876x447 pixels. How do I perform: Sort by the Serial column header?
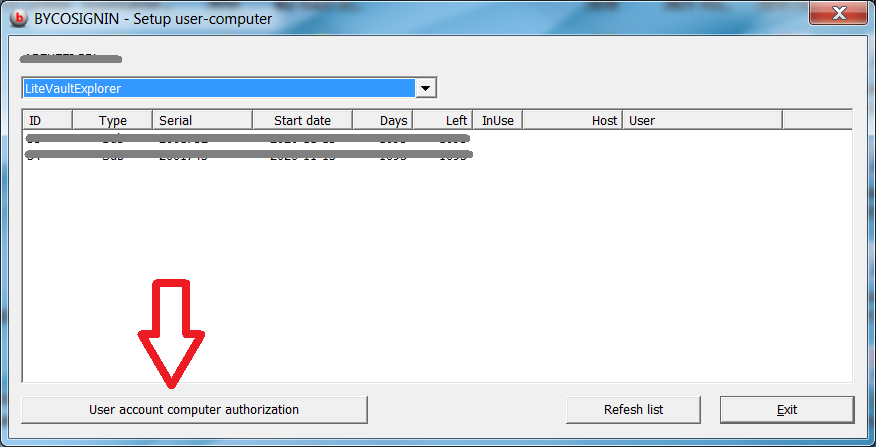(202, 120)
